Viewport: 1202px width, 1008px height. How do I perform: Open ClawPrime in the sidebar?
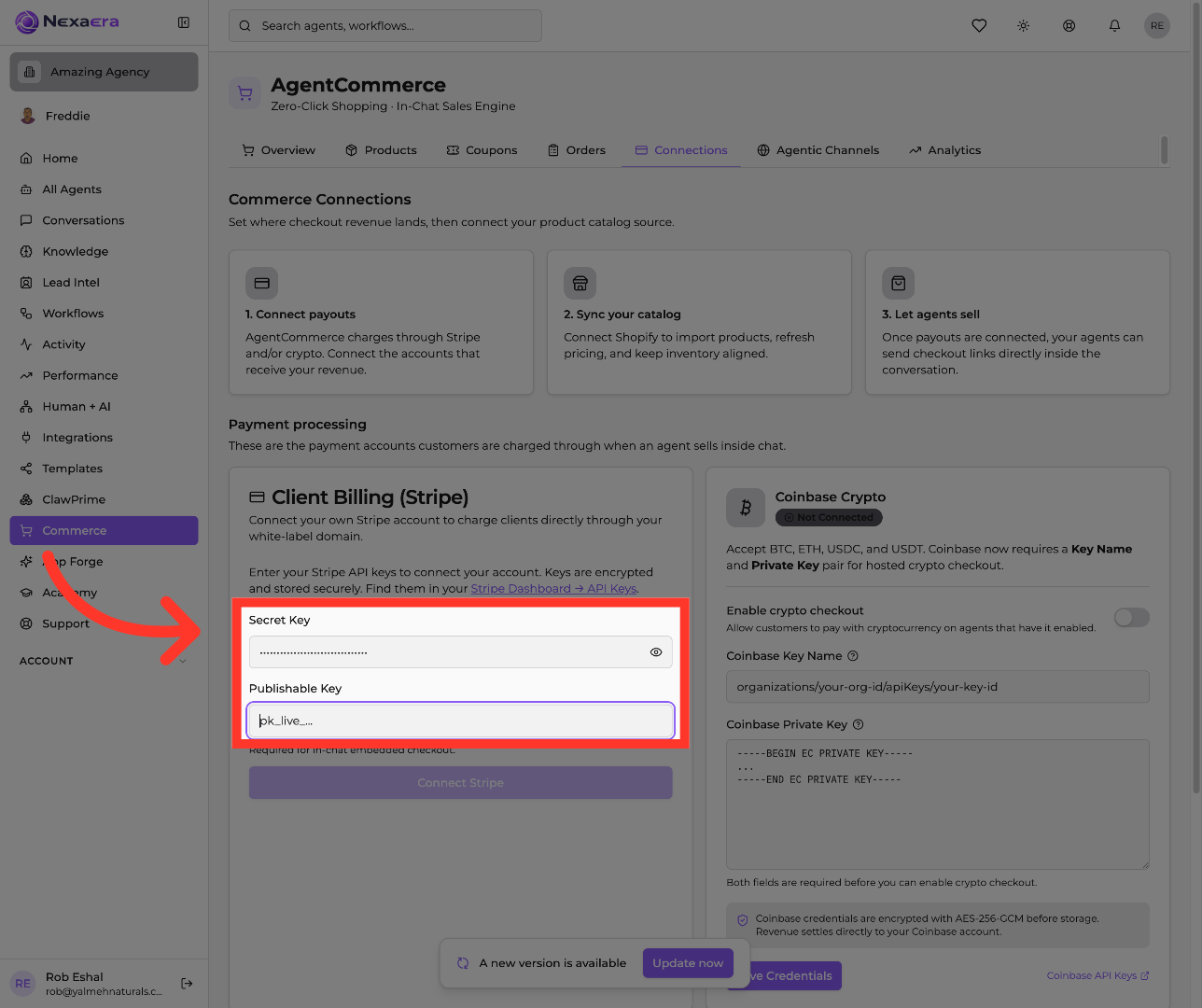(104, 500)
